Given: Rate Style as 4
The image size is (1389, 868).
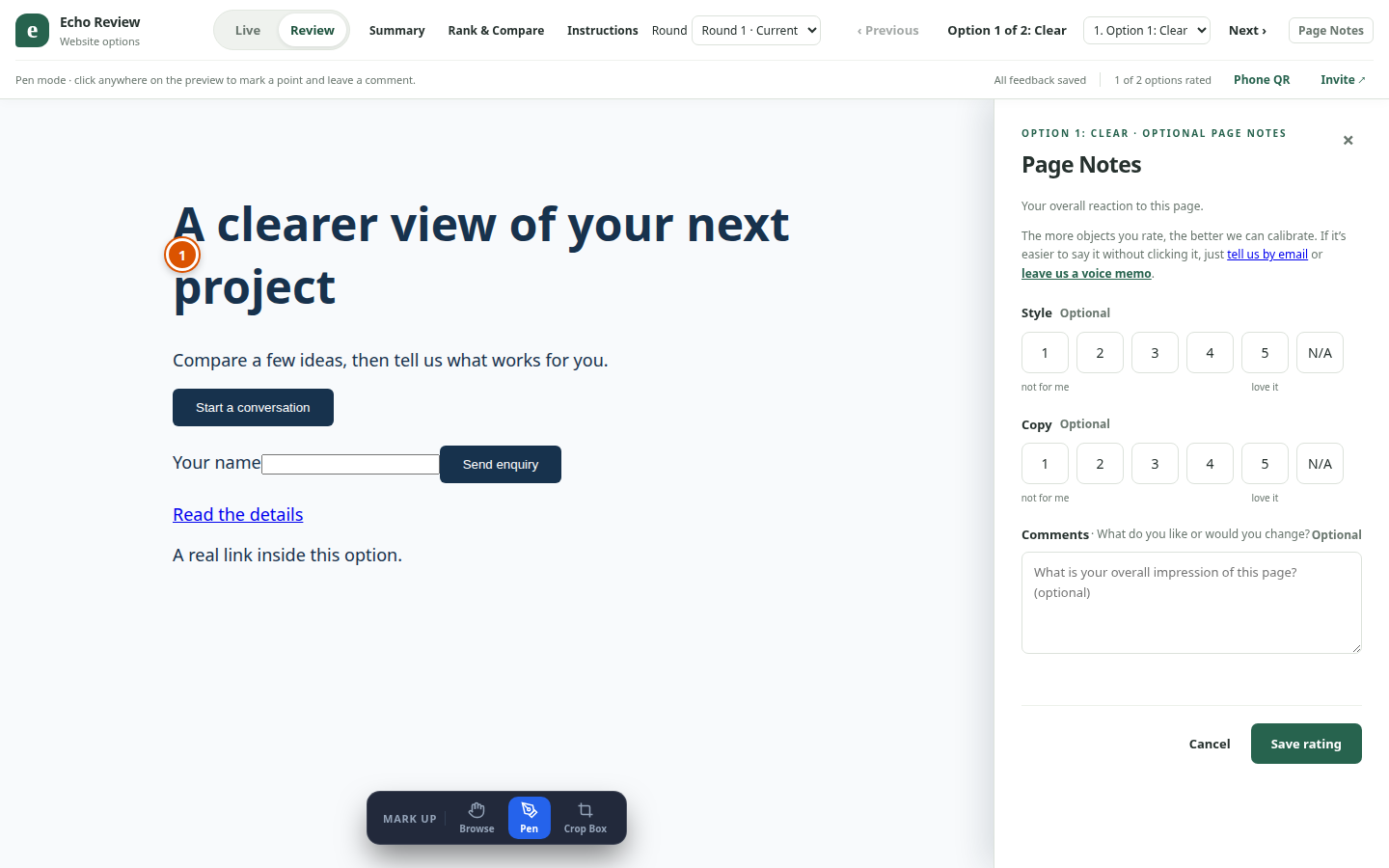Looking at the screenshot, I should 1210,353.
